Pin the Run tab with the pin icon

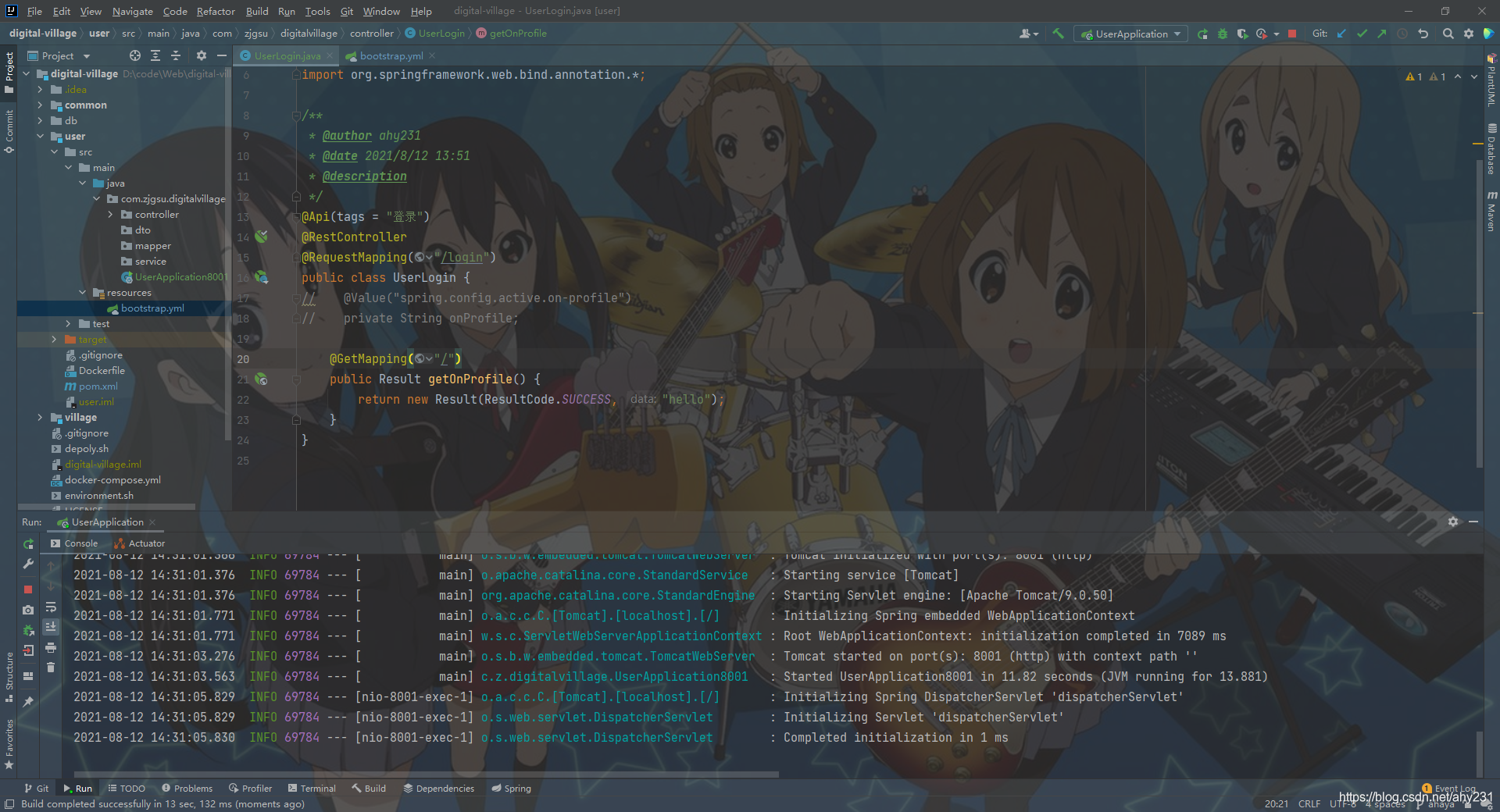coord(28,702)
